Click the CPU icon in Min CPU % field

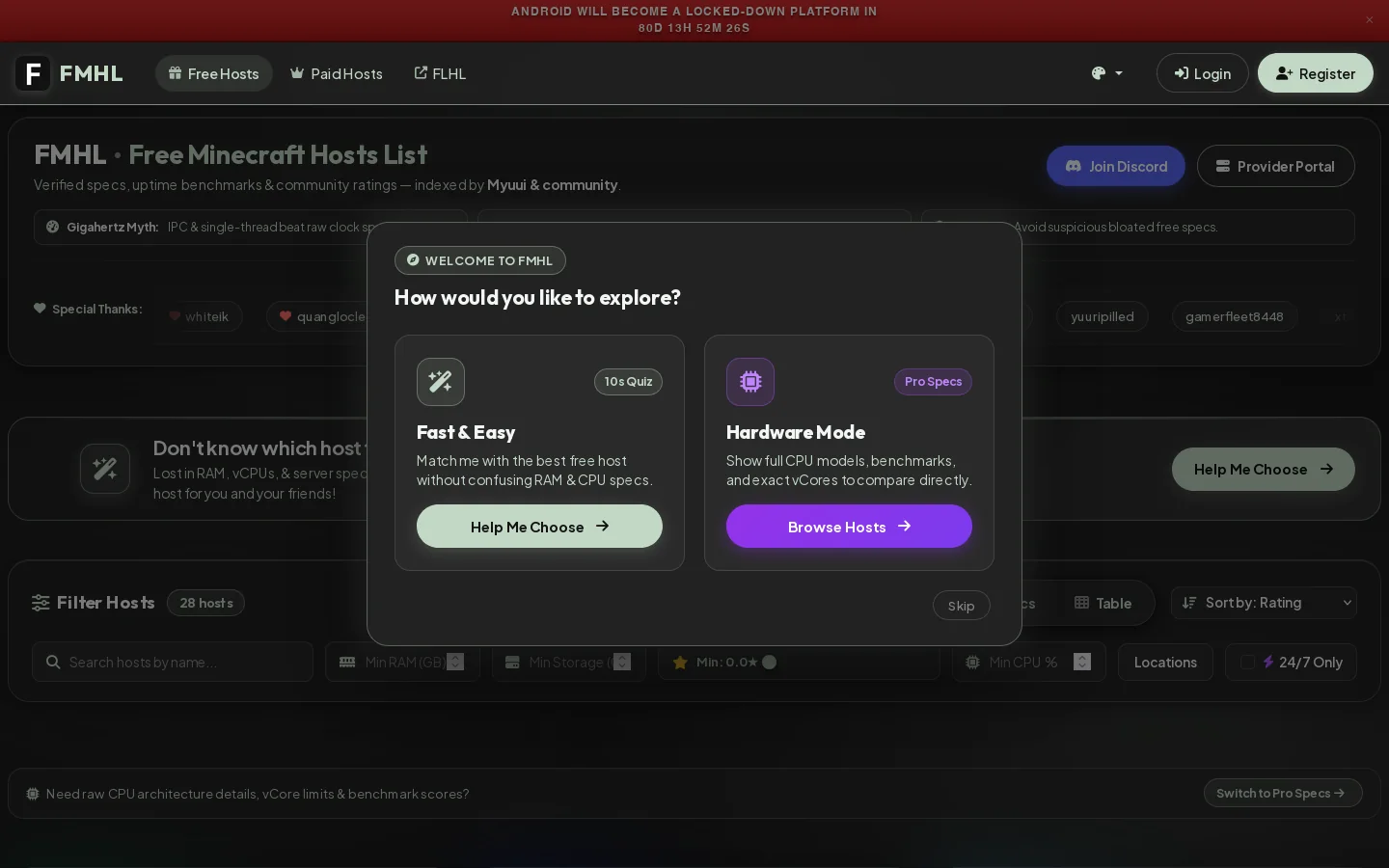972,663
